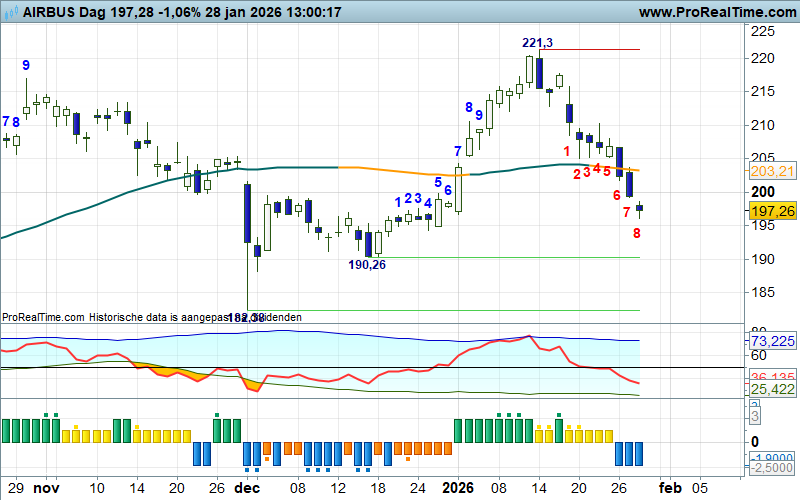Click the 225 level on price axis
Image resolution: width=800 pixels, height=500 pixels.
(763, 31)
